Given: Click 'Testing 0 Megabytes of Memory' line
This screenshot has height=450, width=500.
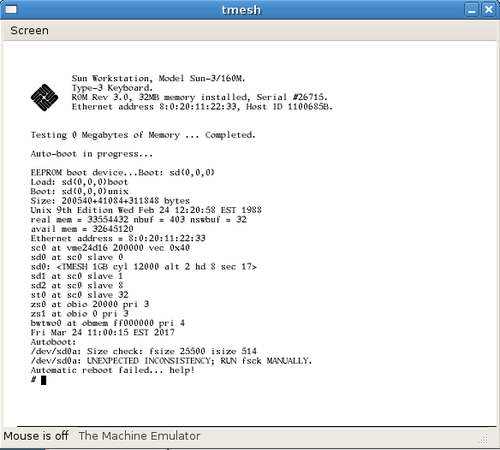Looking at the screenshot, I should [x=143, y=135].
